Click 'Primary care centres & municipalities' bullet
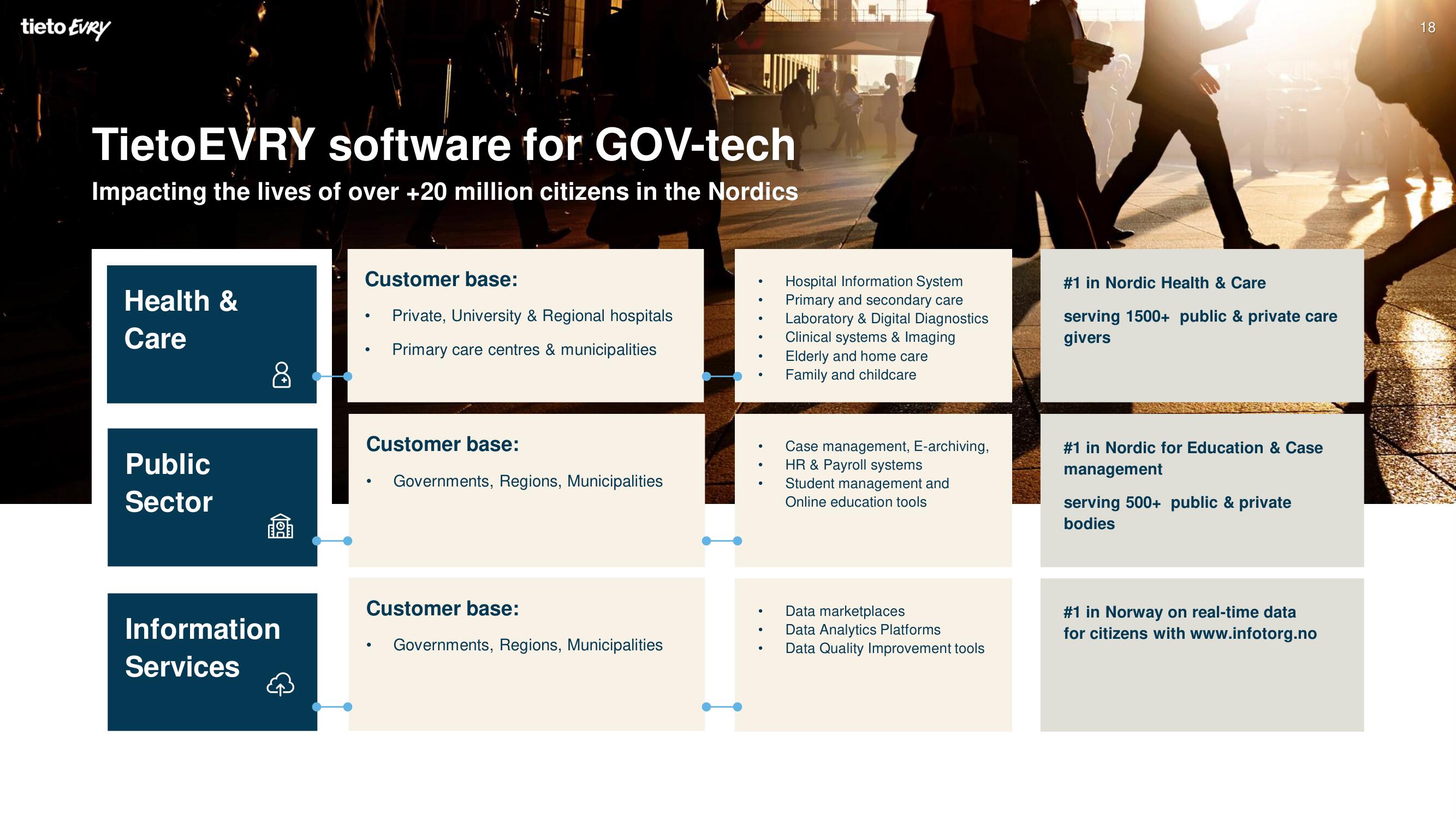This screenshot has height=819, width=1456. [524, 350]
